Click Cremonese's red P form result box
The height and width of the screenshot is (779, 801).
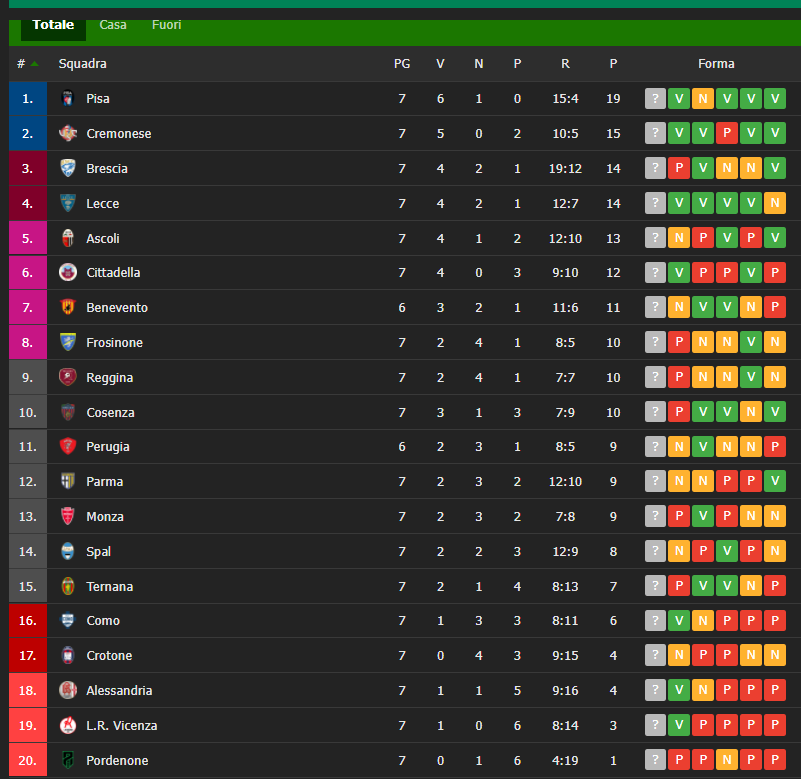[x=727, y=133]
